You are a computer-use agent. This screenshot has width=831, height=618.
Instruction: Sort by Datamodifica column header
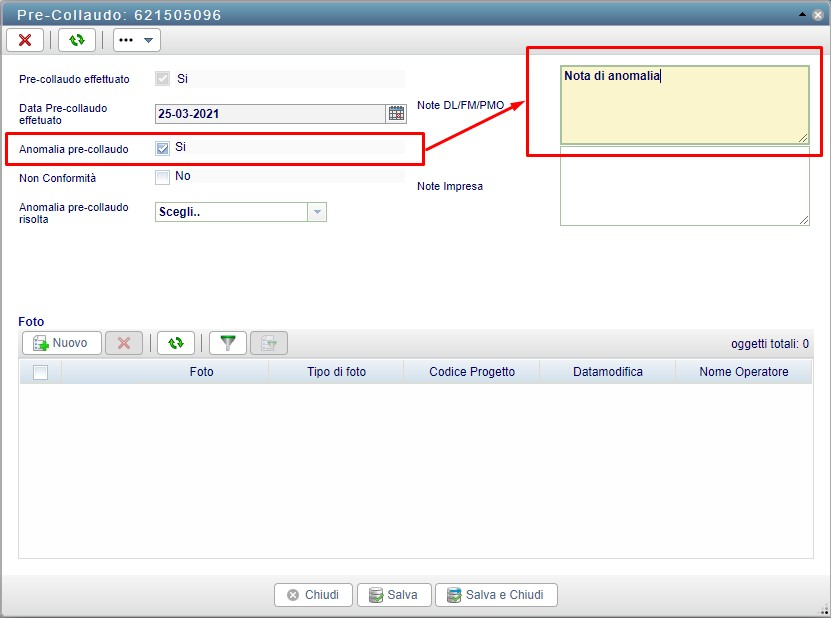point(607,372)
